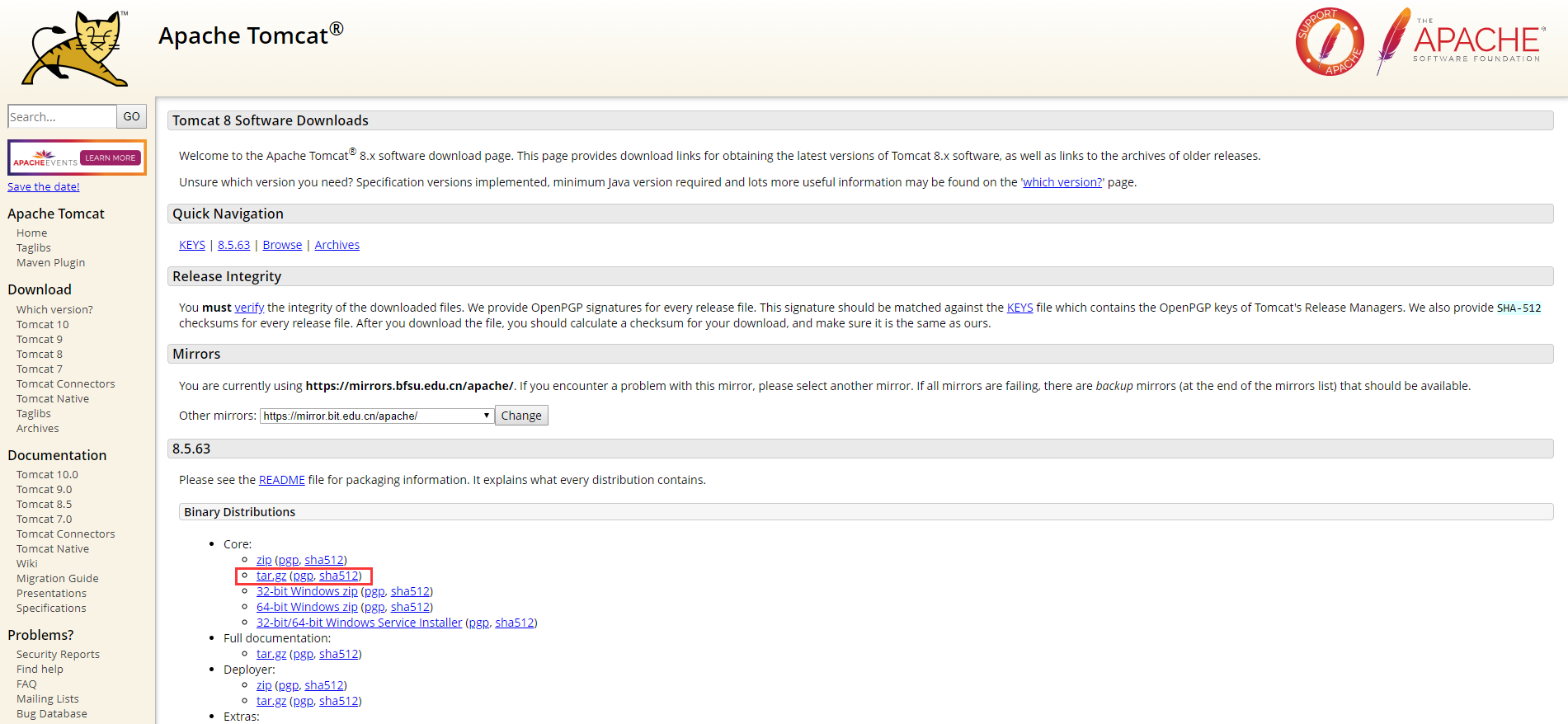
Task: Download the 64-bit Windows zip
Action: tap(307, 607)
